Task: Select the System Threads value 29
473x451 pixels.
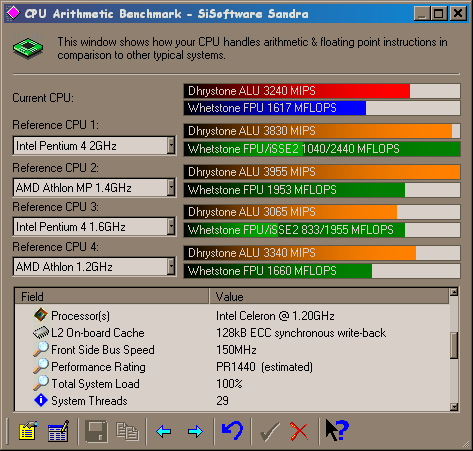Action: (222, 401)
